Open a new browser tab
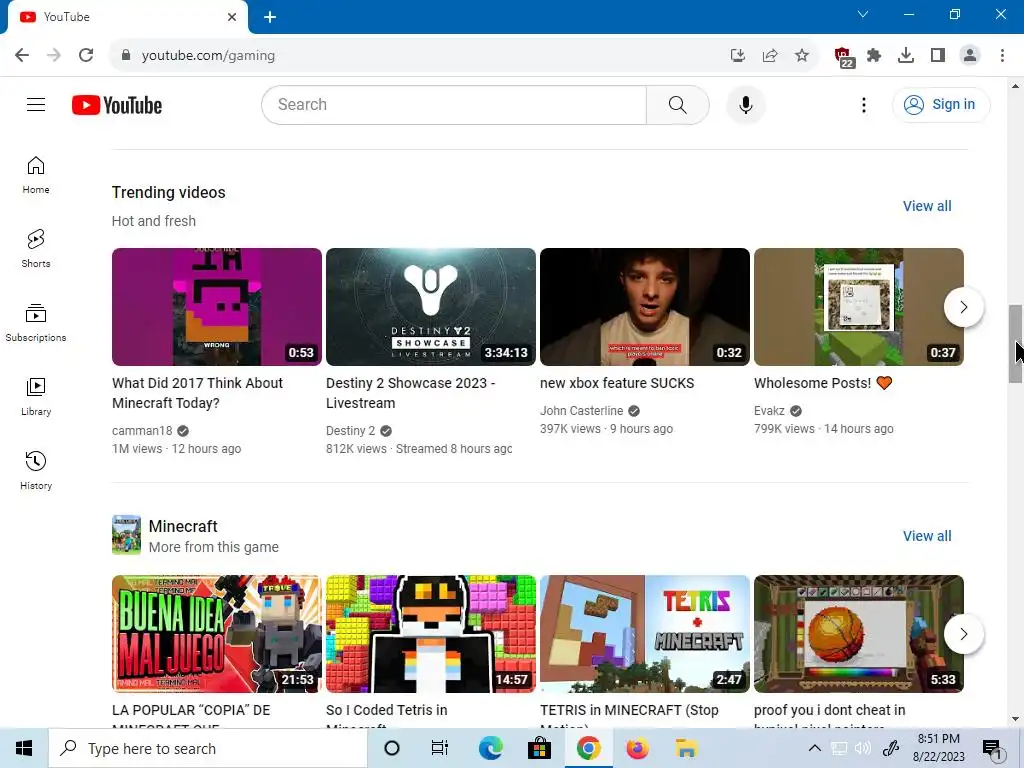 [x=270, y=17]
